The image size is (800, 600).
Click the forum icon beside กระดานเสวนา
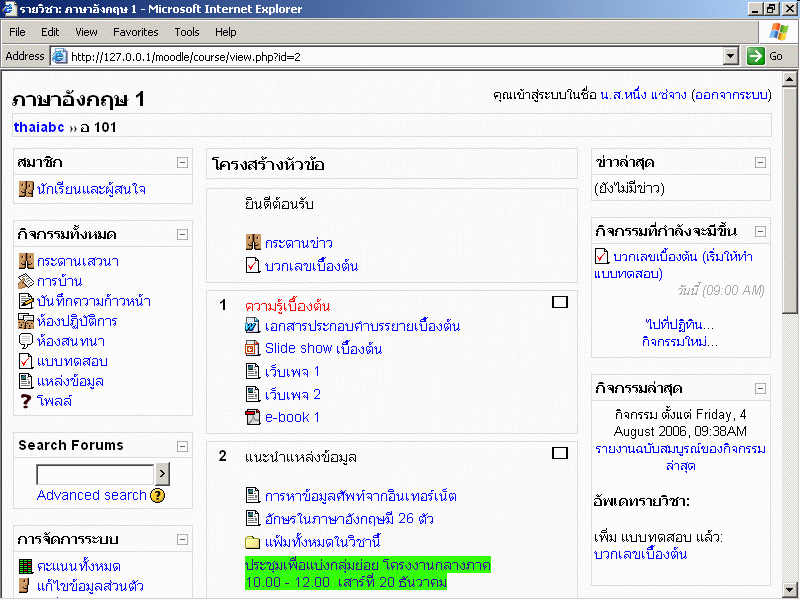click(26, 261)
